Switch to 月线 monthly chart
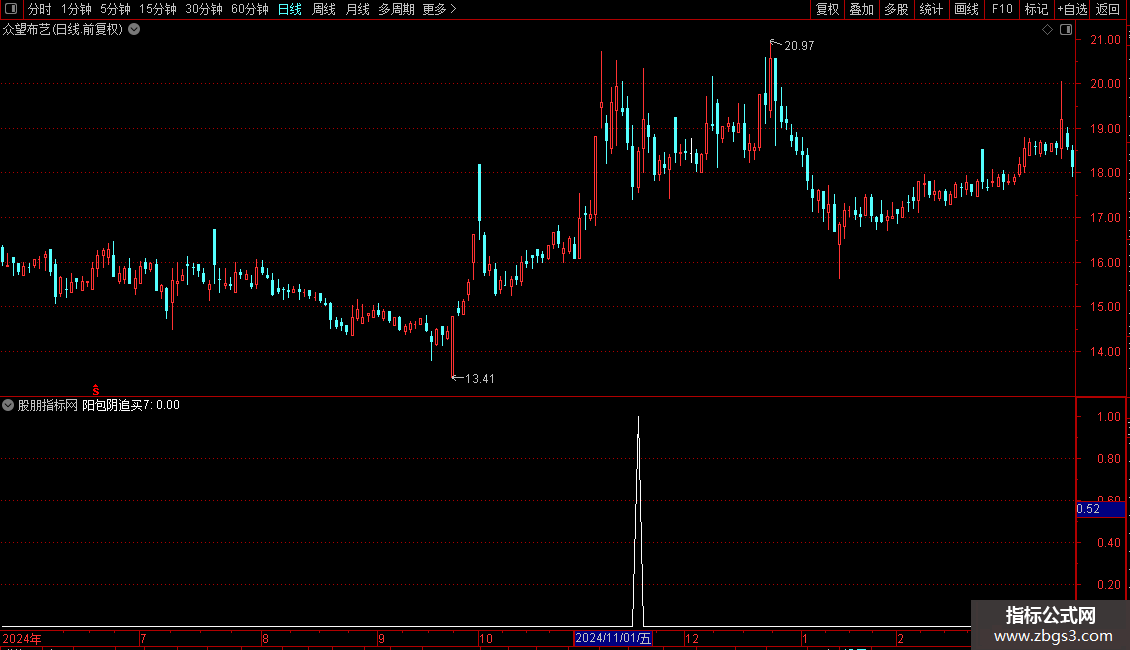 point(357,9)
